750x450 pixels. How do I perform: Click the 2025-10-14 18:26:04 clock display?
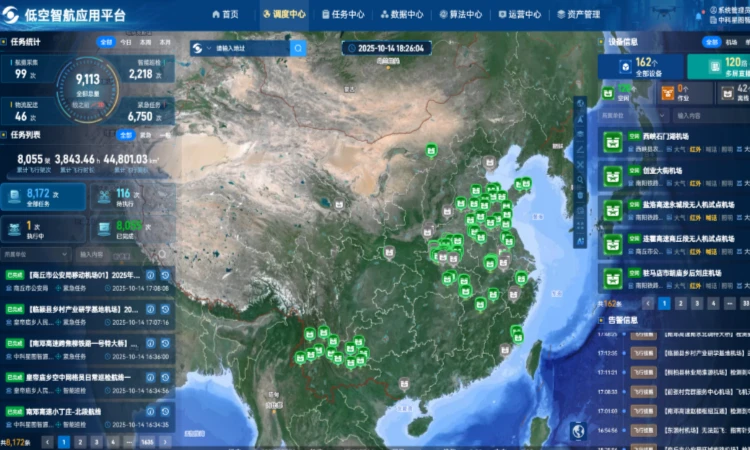pyautogui.click(x=386, y=48)
